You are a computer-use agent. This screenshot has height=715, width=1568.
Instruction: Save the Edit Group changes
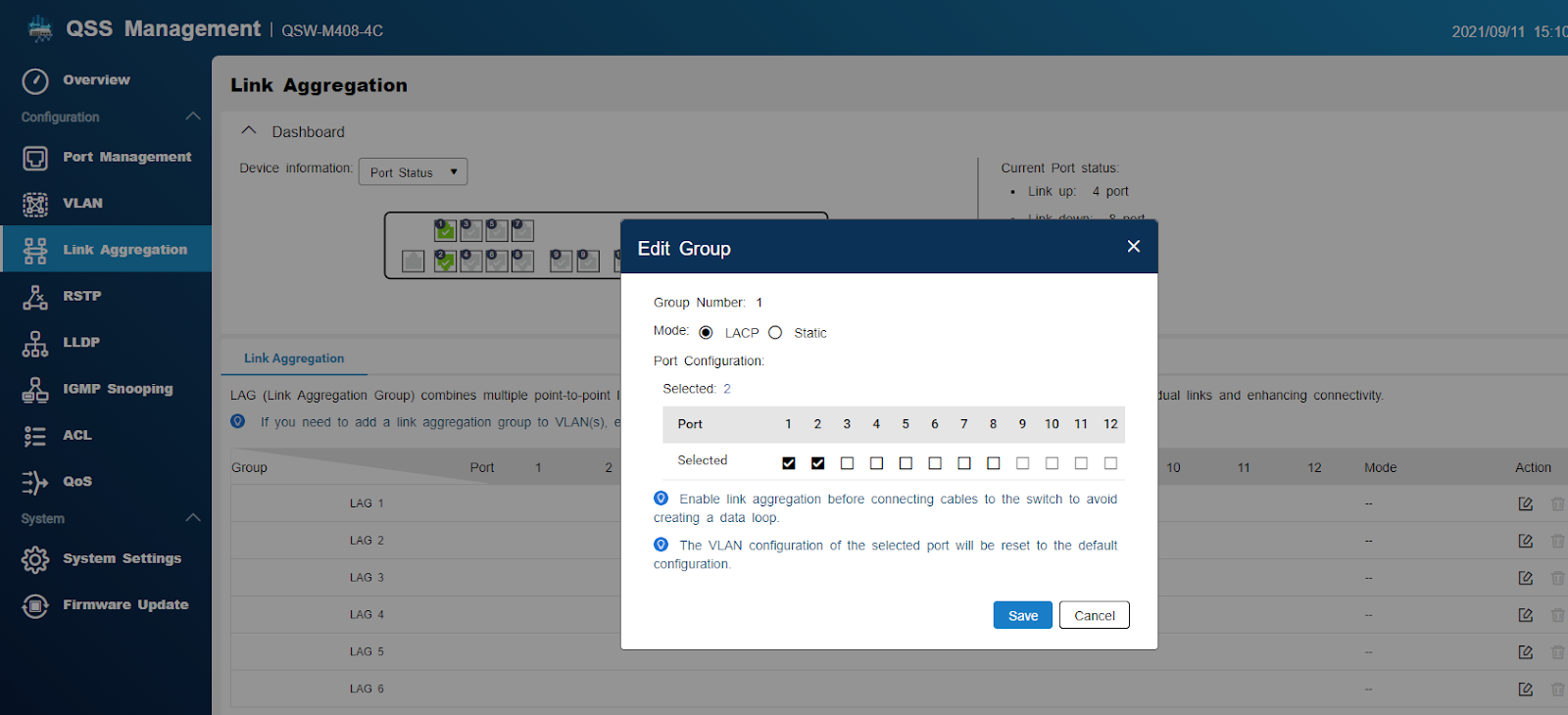[1022, 615]
